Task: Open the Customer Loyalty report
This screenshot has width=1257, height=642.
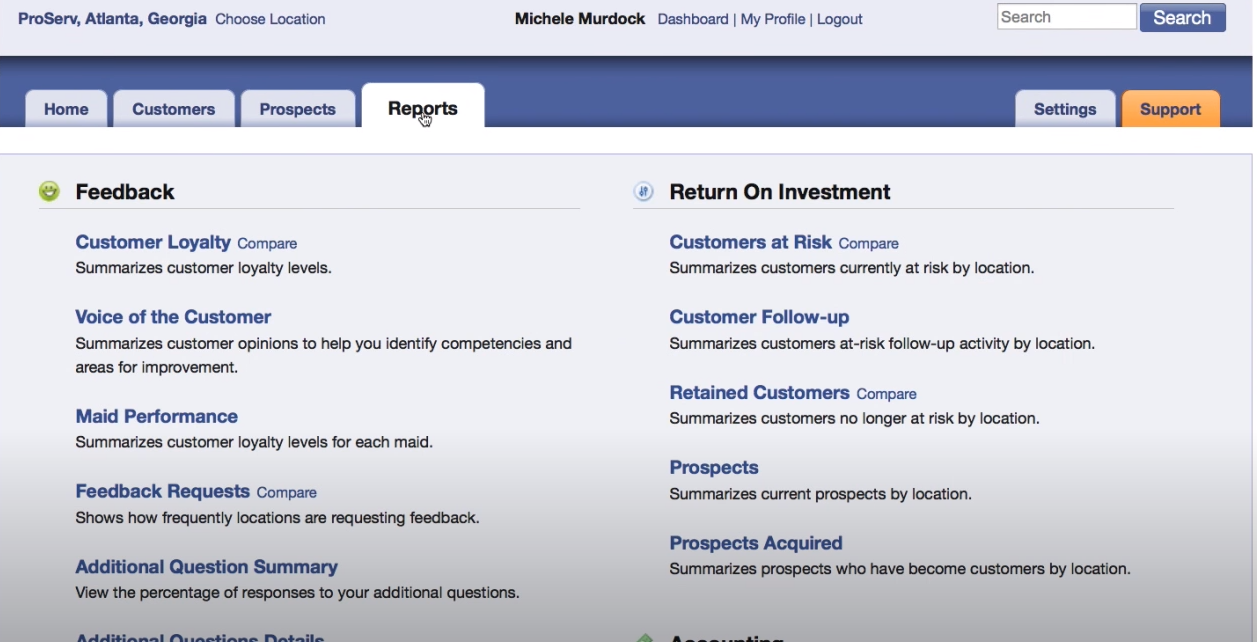Action: (153, 242)
